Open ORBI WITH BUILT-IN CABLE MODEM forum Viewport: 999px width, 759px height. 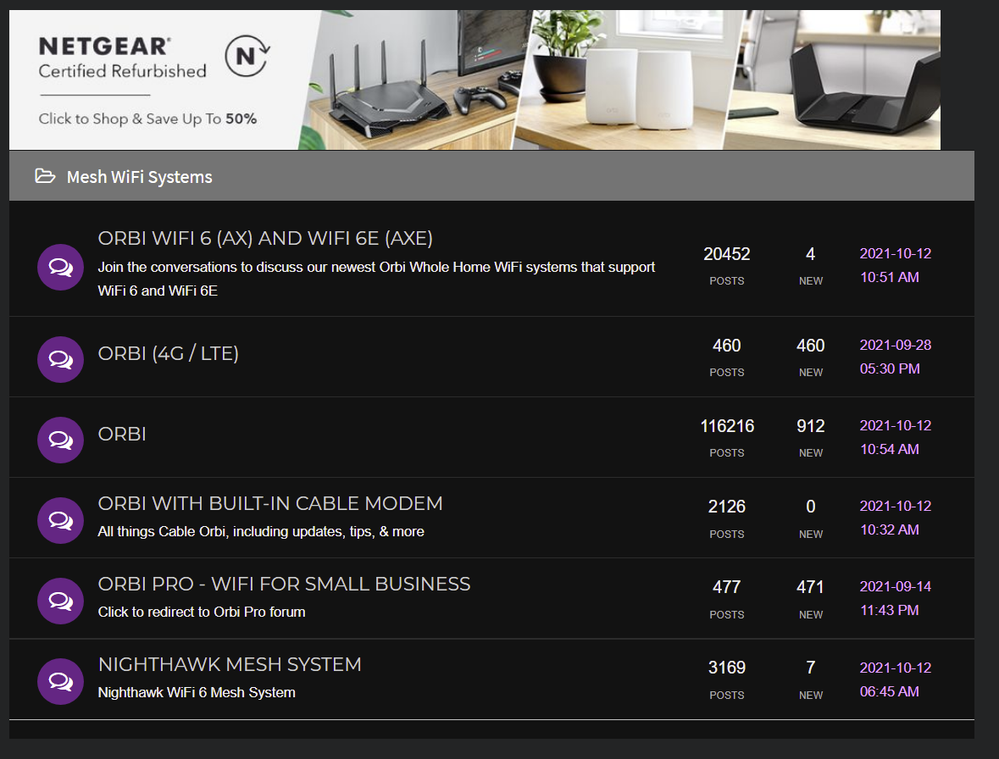pos(270,503)
